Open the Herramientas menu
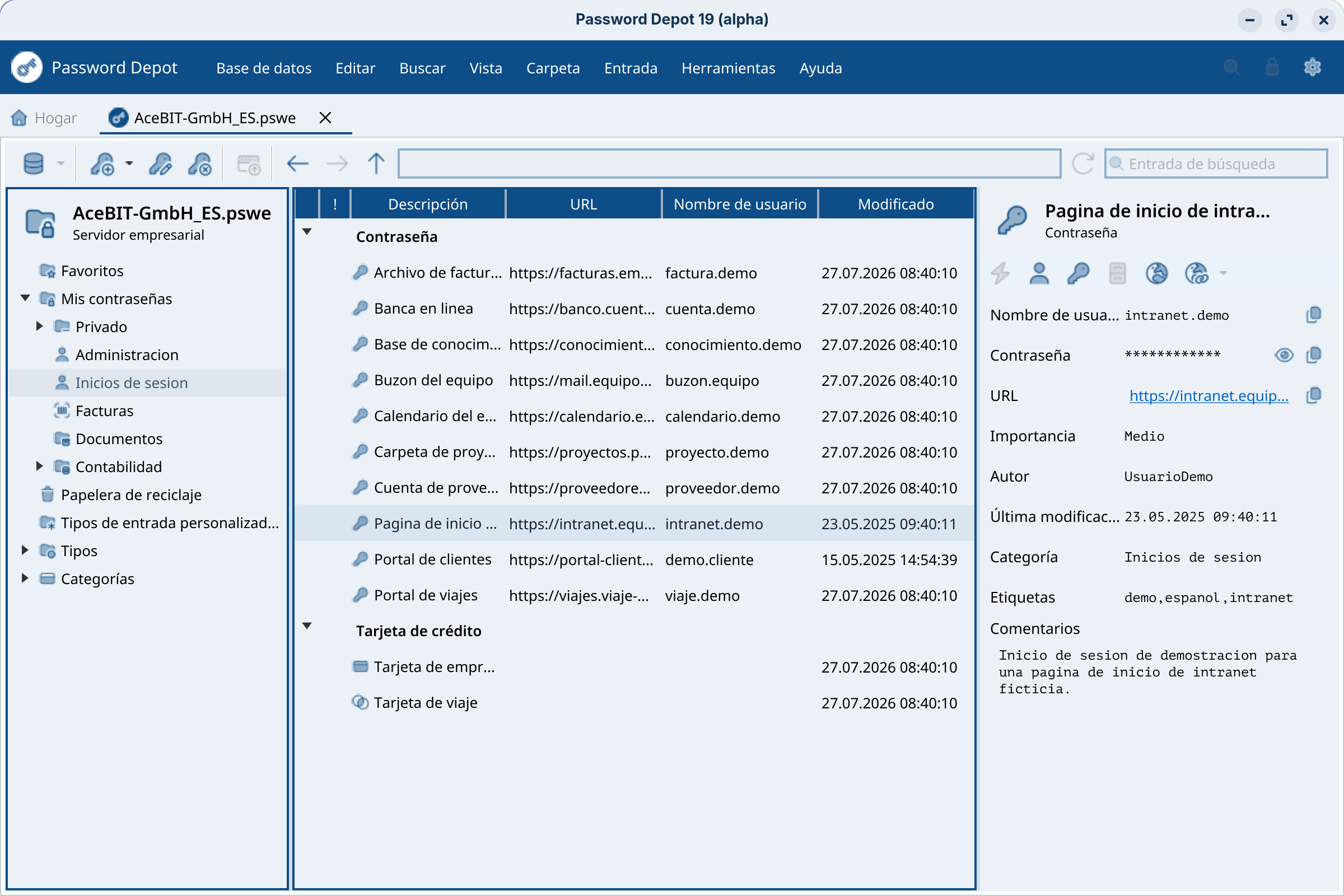 tap(729, 68)
